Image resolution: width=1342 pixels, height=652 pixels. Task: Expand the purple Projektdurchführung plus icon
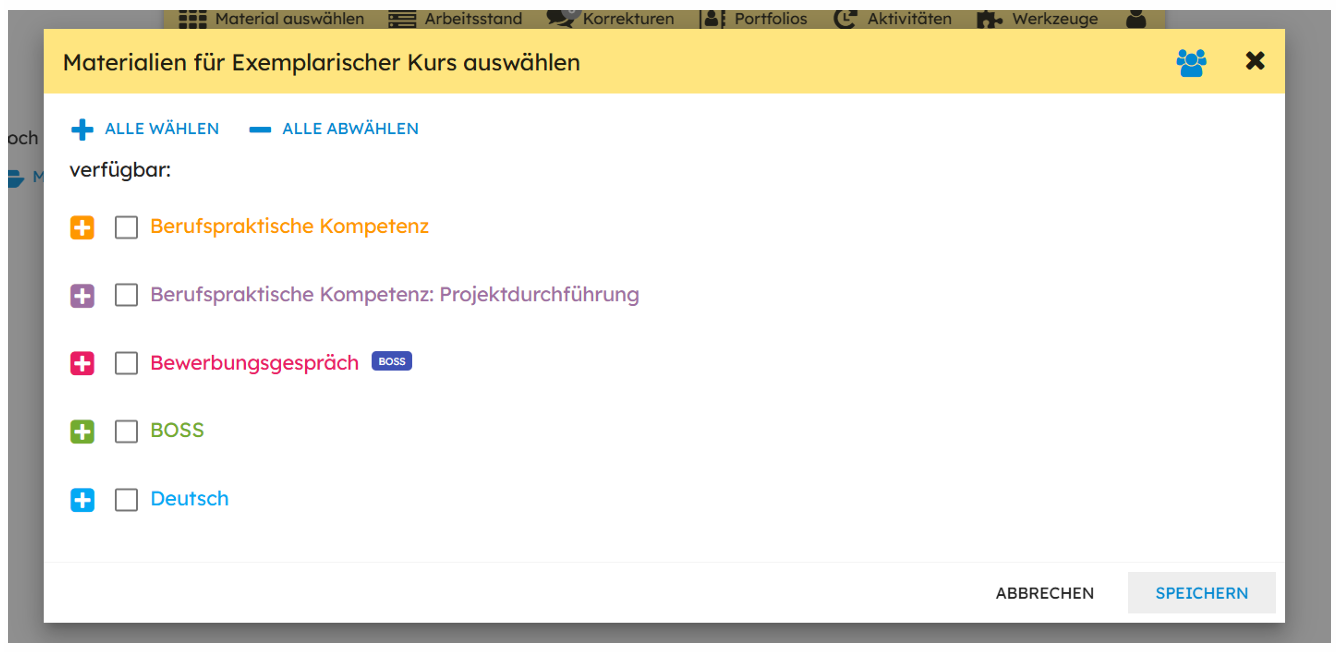click(82, 295)
